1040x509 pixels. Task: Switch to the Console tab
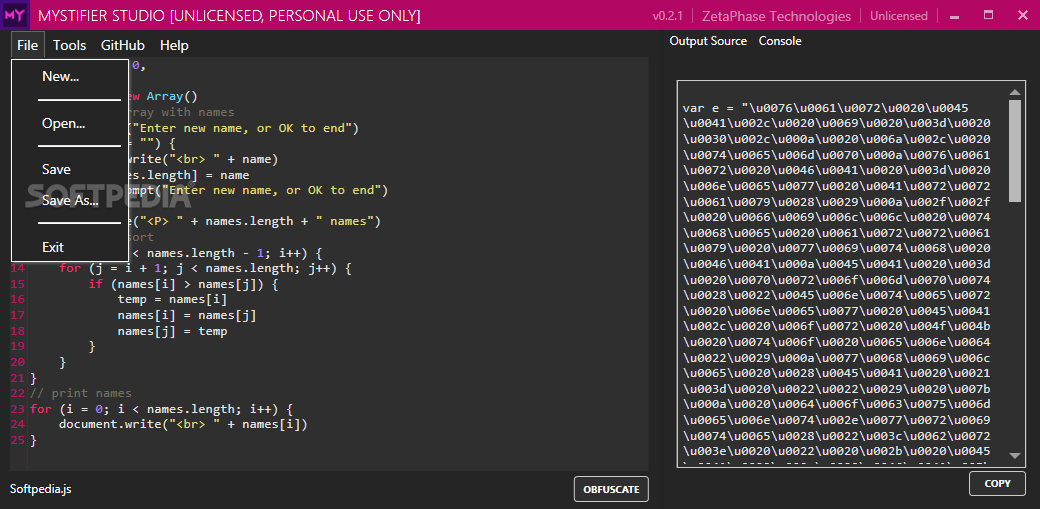click(780, 41)
